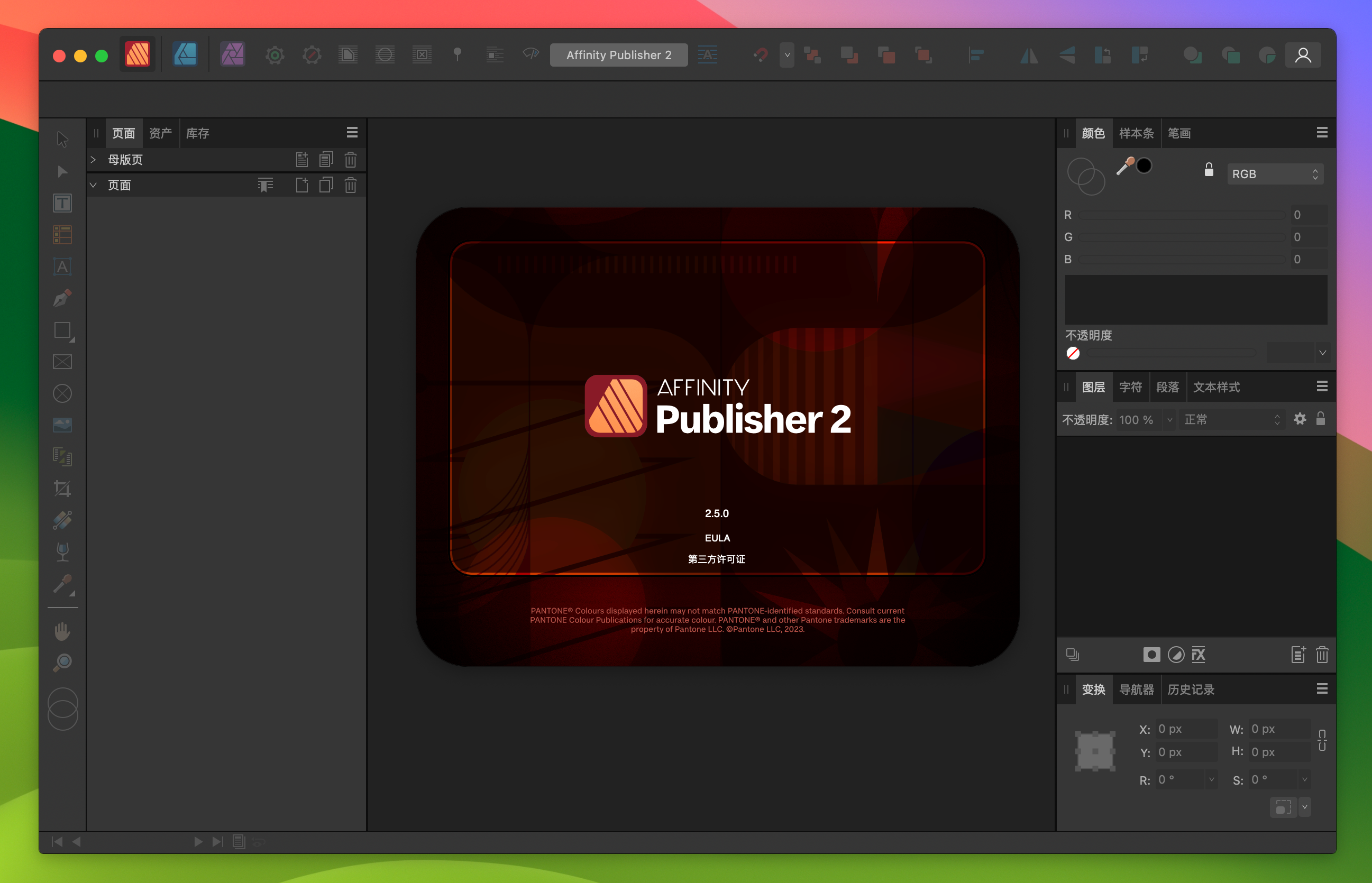Switch to 资产 panel tab
The height and width of the screenshot is (883, 1372).
pyautogui.click(x=160, y=132)
